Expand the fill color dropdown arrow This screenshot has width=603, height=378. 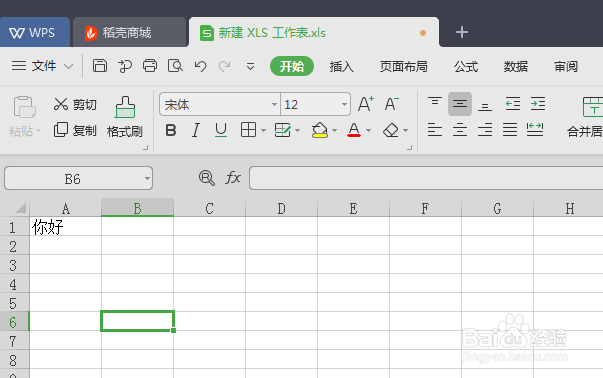point(335,131)
